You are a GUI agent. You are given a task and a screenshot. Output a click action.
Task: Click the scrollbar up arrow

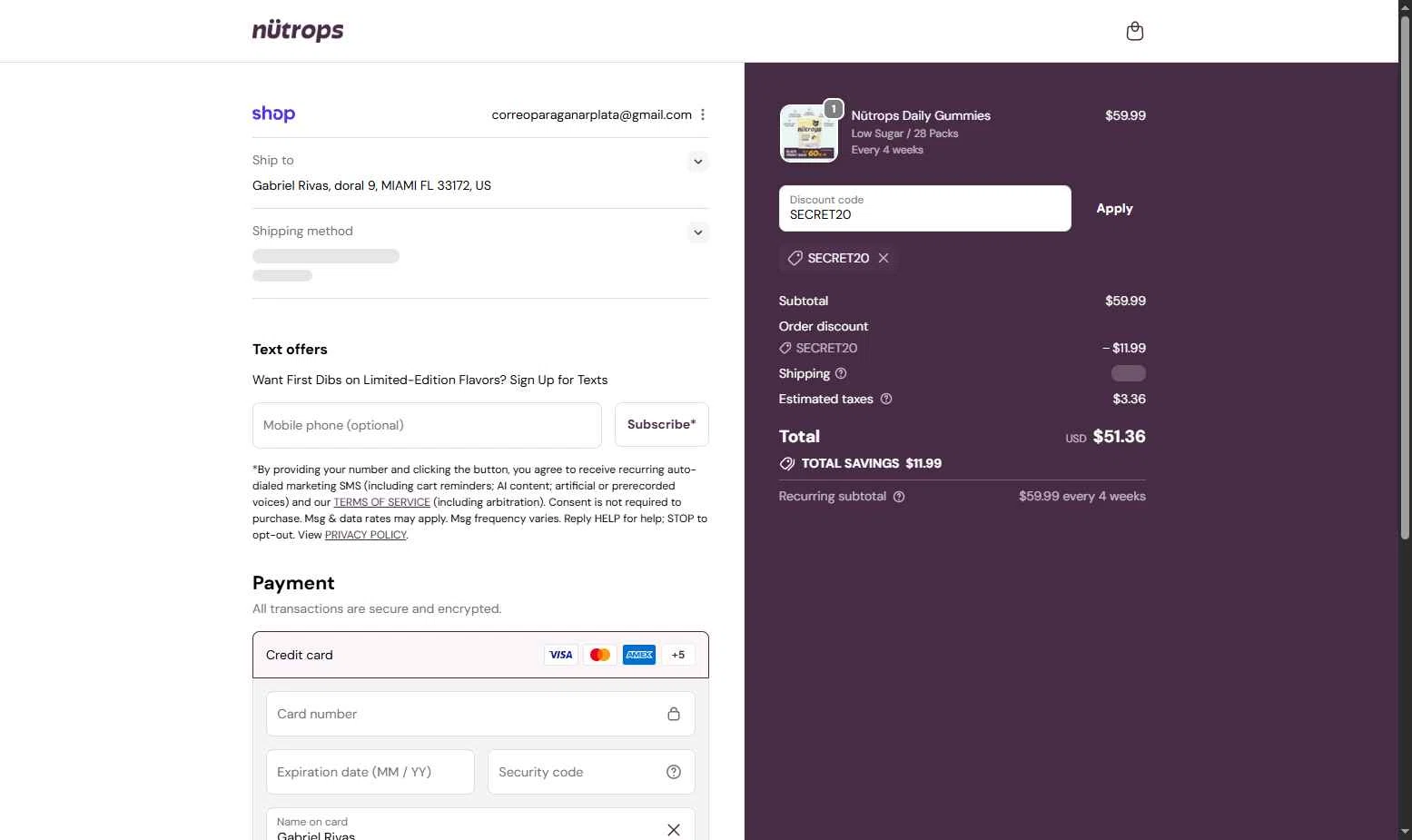click(1405, 7)
